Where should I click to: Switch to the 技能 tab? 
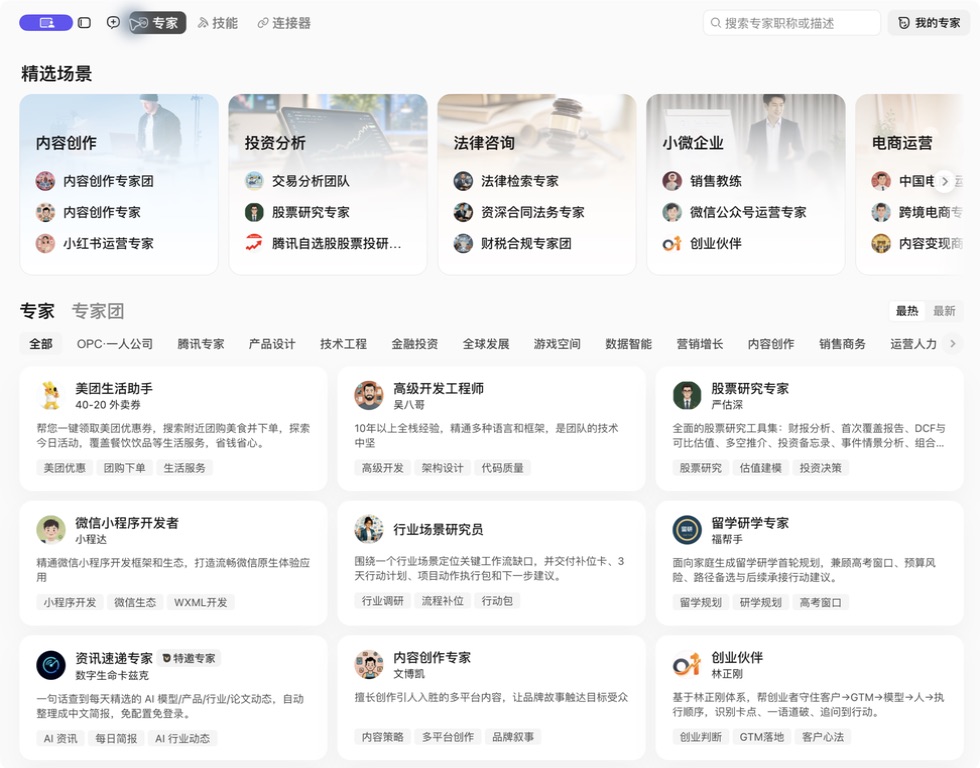point(218,23)
